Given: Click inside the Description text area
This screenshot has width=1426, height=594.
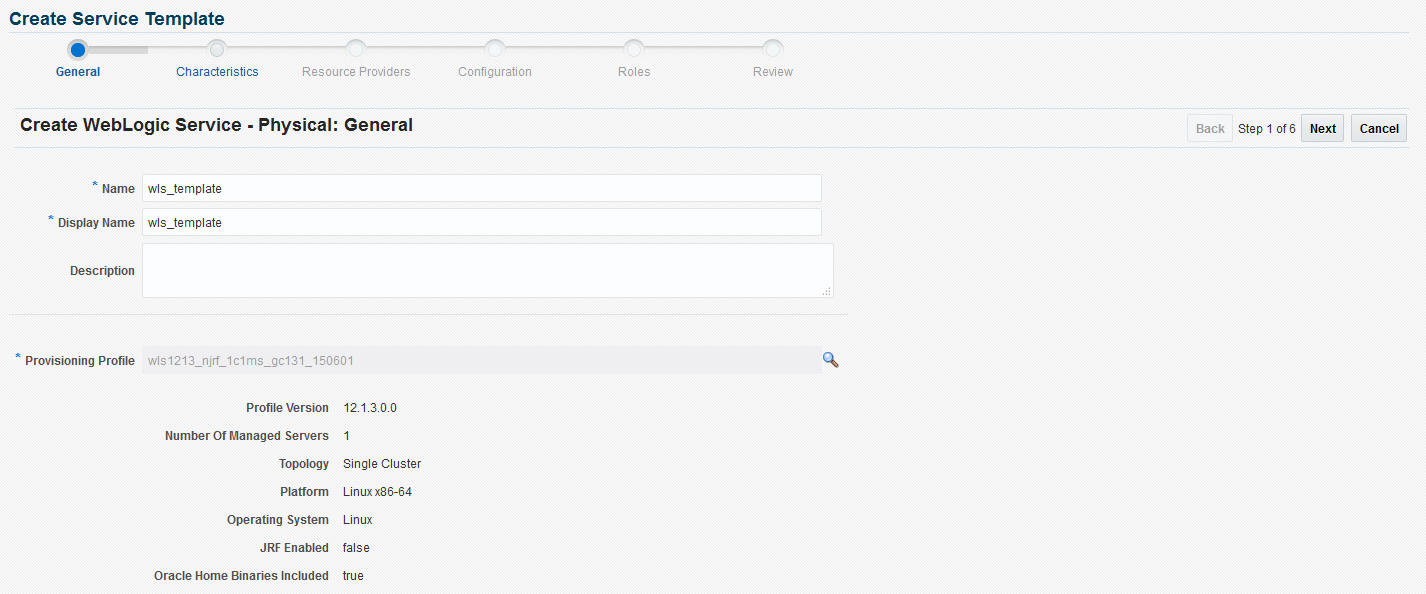Looking at the screenshot, I should point(488,270).
